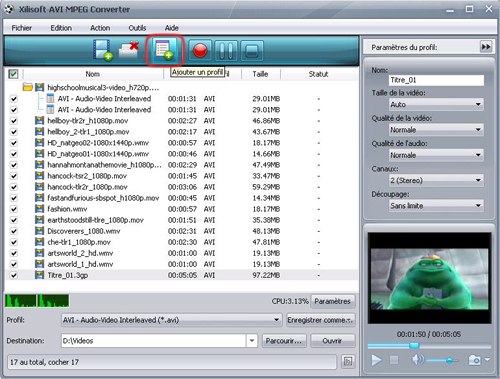Click the Xilisoft app icon in title bar

pos(9,9)
